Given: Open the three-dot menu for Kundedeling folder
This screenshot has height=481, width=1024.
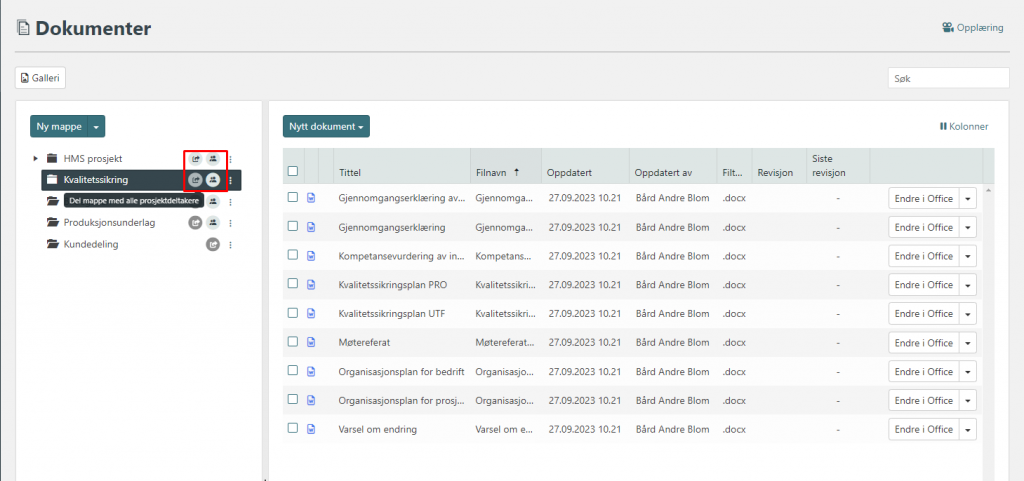Looking at the screenshot, I should click(x=230, y=245).
